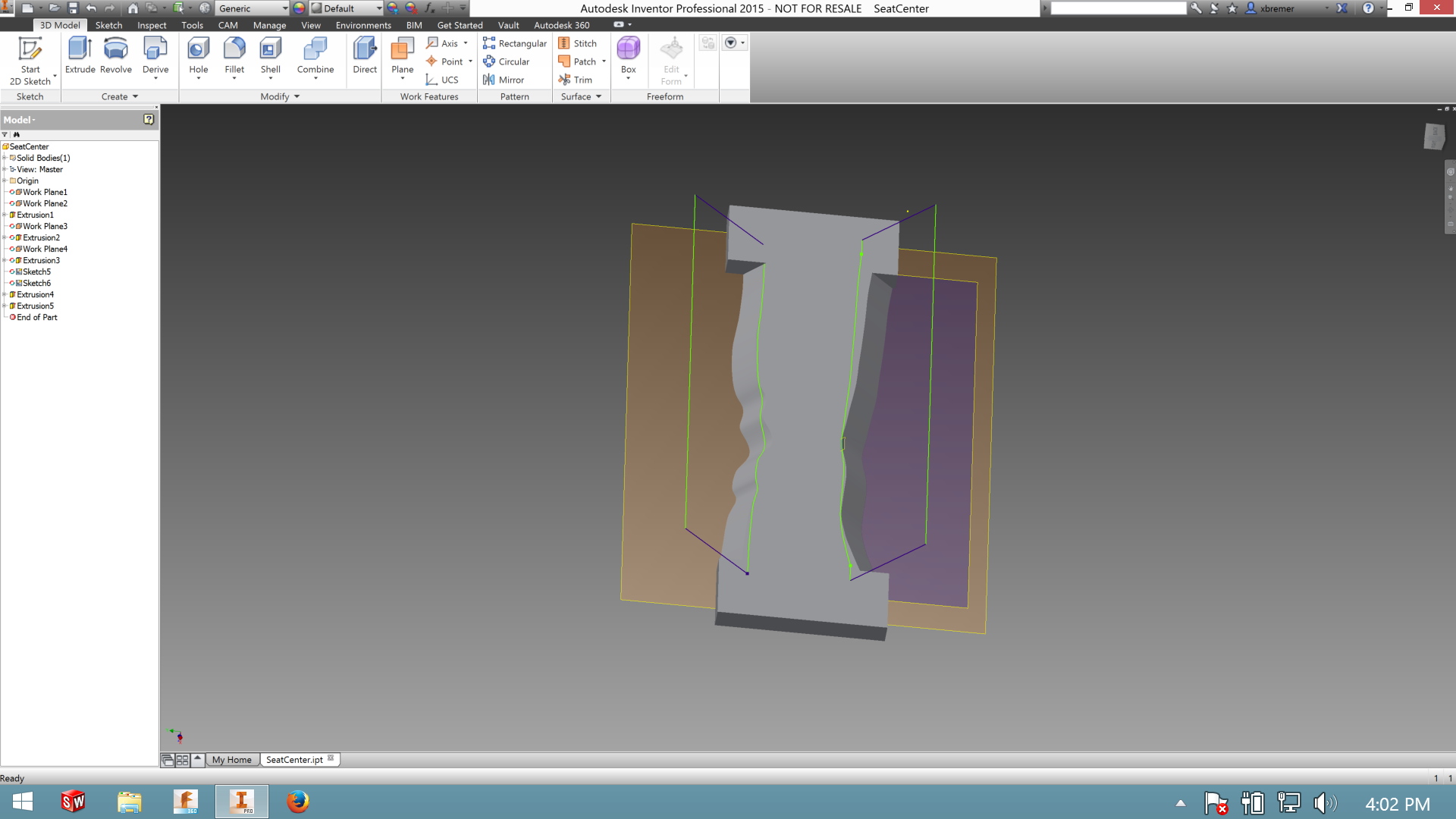This screenshot has height=819, width=1456.
Task: Switch to the My Home document tab
Action: coord(232,759)
